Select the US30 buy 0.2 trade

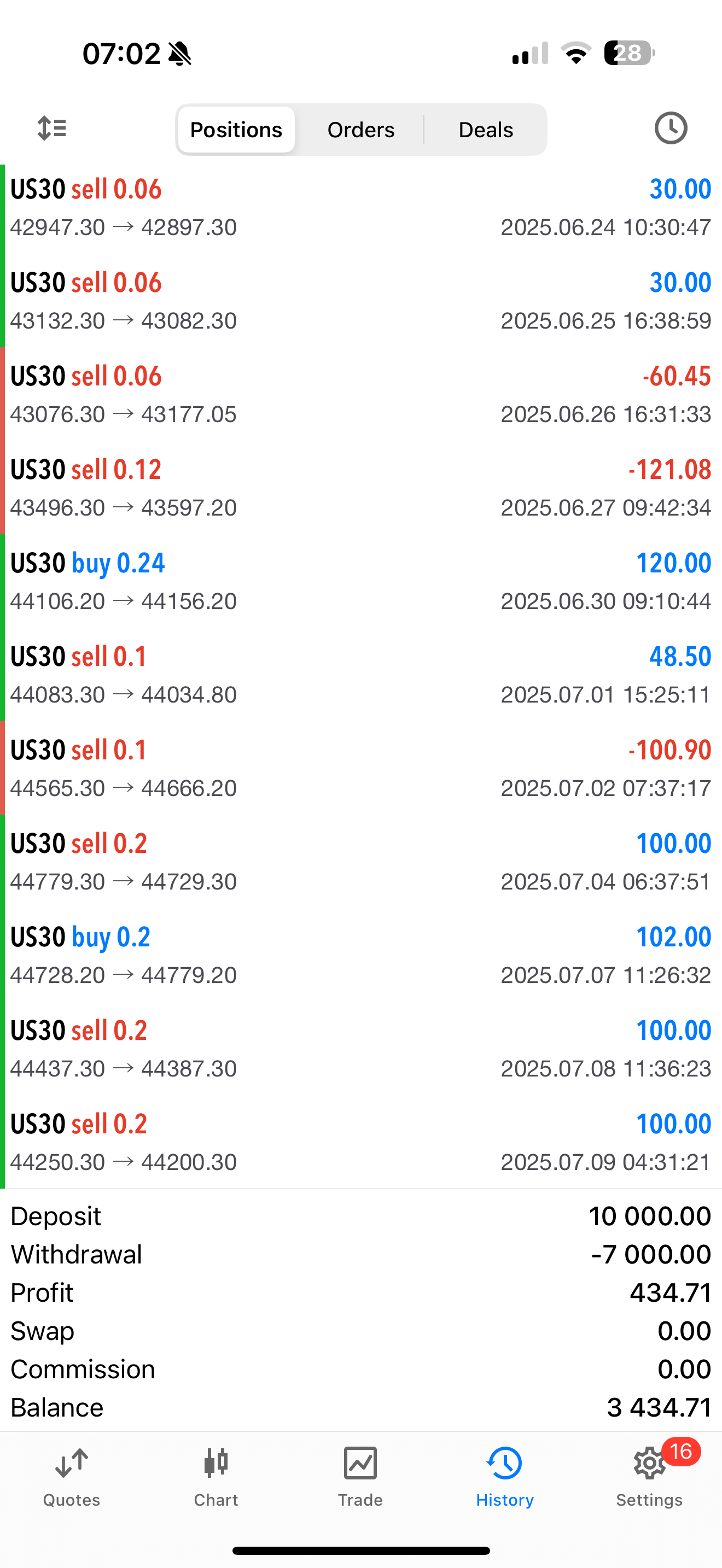click(x=361, y=955)
